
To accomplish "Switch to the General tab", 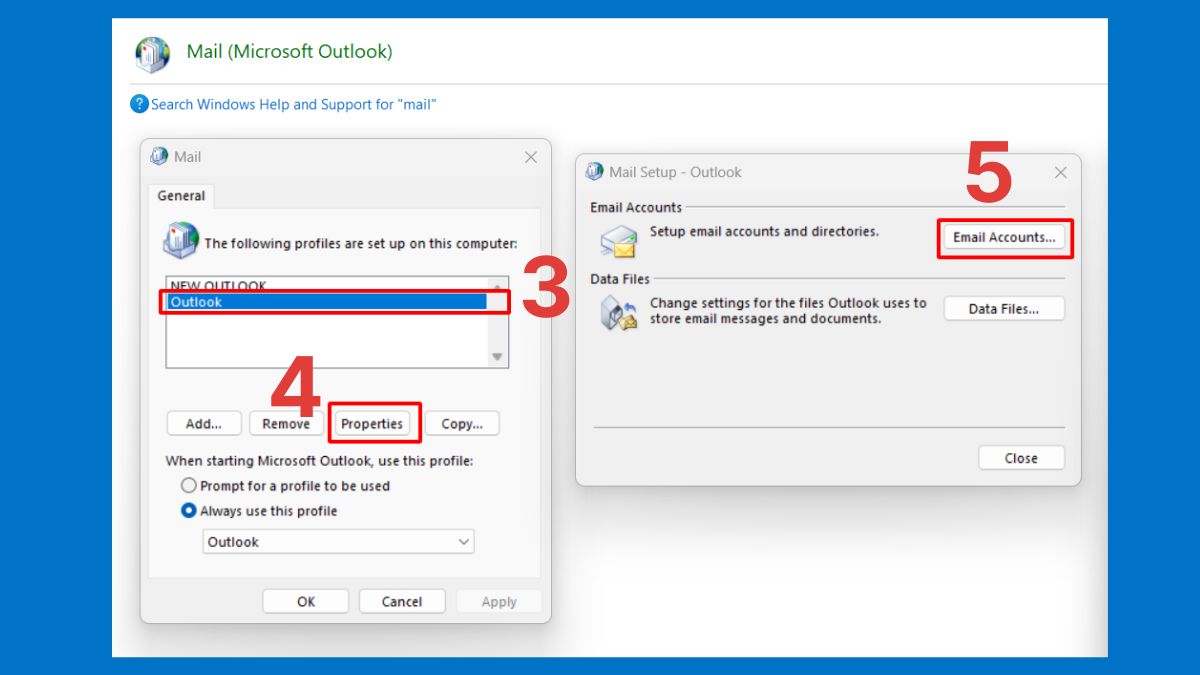I will tap(181, 196).
